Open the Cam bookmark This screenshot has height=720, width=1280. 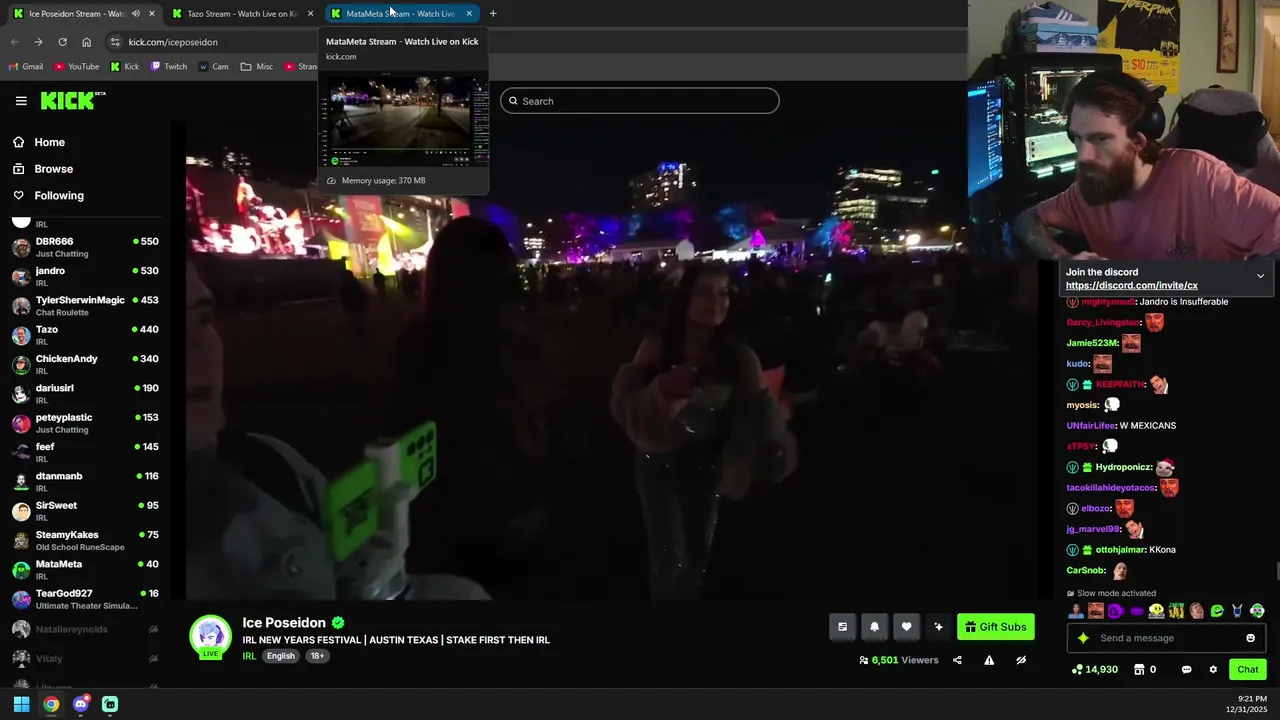click(213, 67)
